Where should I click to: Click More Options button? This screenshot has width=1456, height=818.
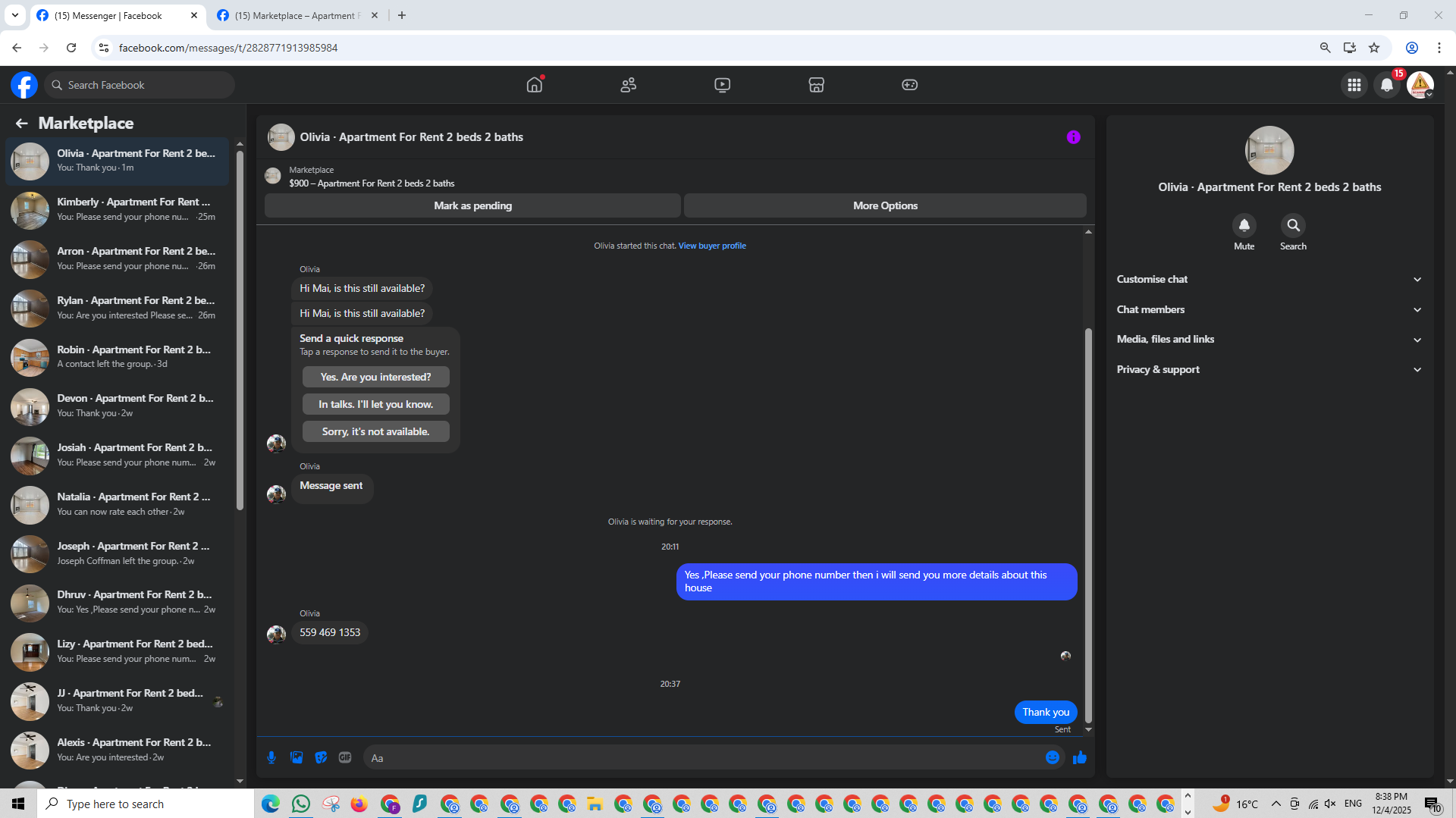click(885, 205)
